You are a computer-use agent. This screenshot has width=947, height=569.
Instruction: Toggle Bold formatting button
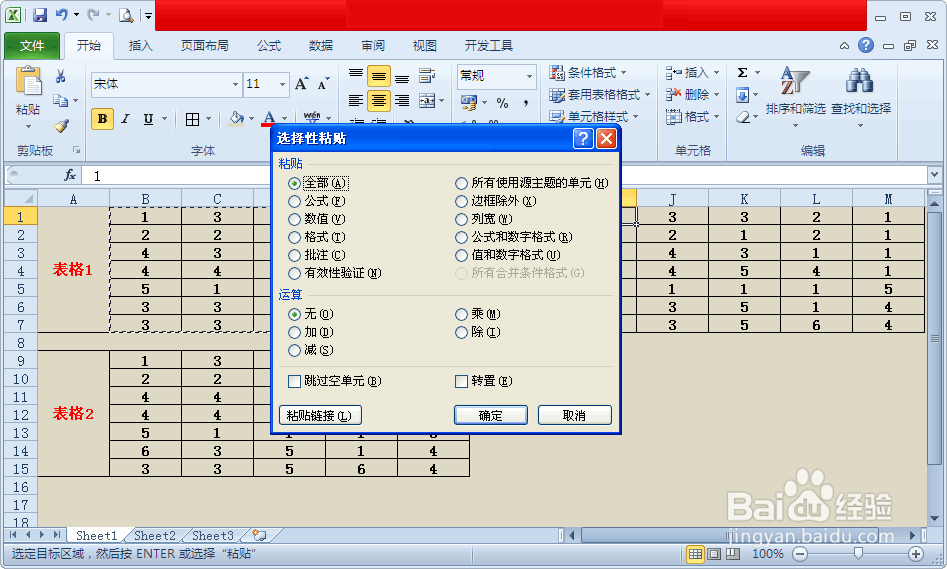click(x=102, y=119)
